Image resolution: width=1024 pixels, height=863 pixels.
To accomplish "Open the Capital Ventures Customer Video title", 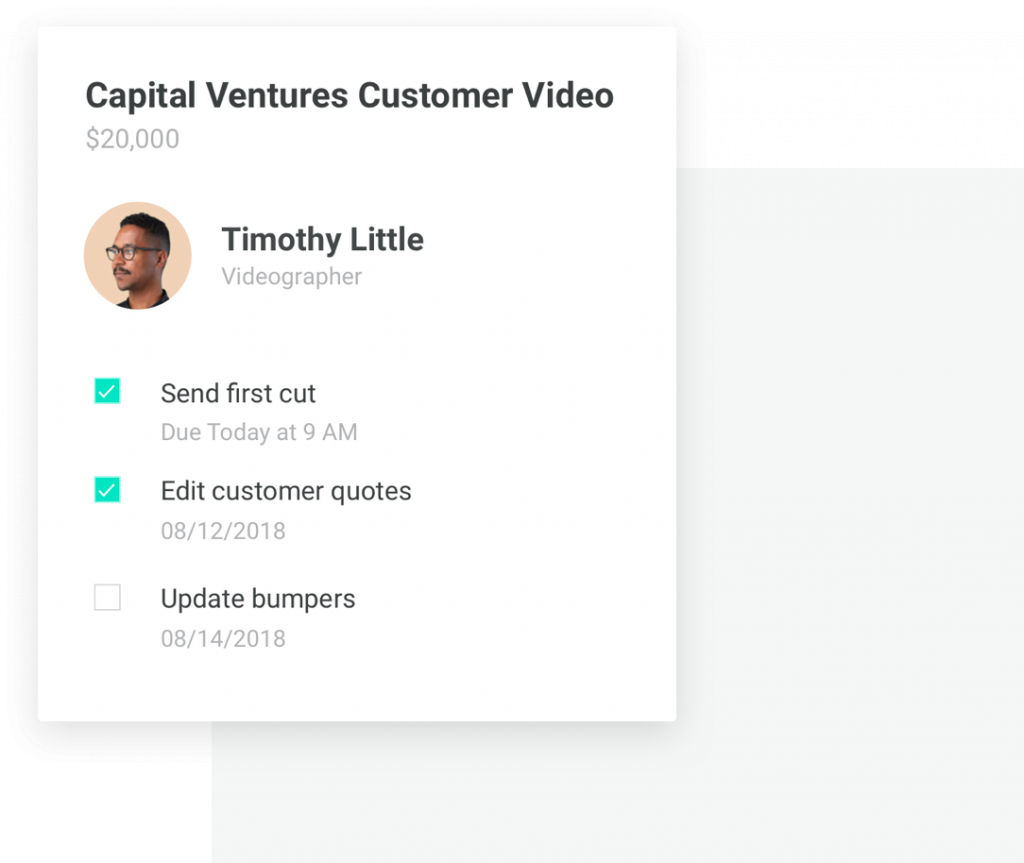I will click(349, 96).
